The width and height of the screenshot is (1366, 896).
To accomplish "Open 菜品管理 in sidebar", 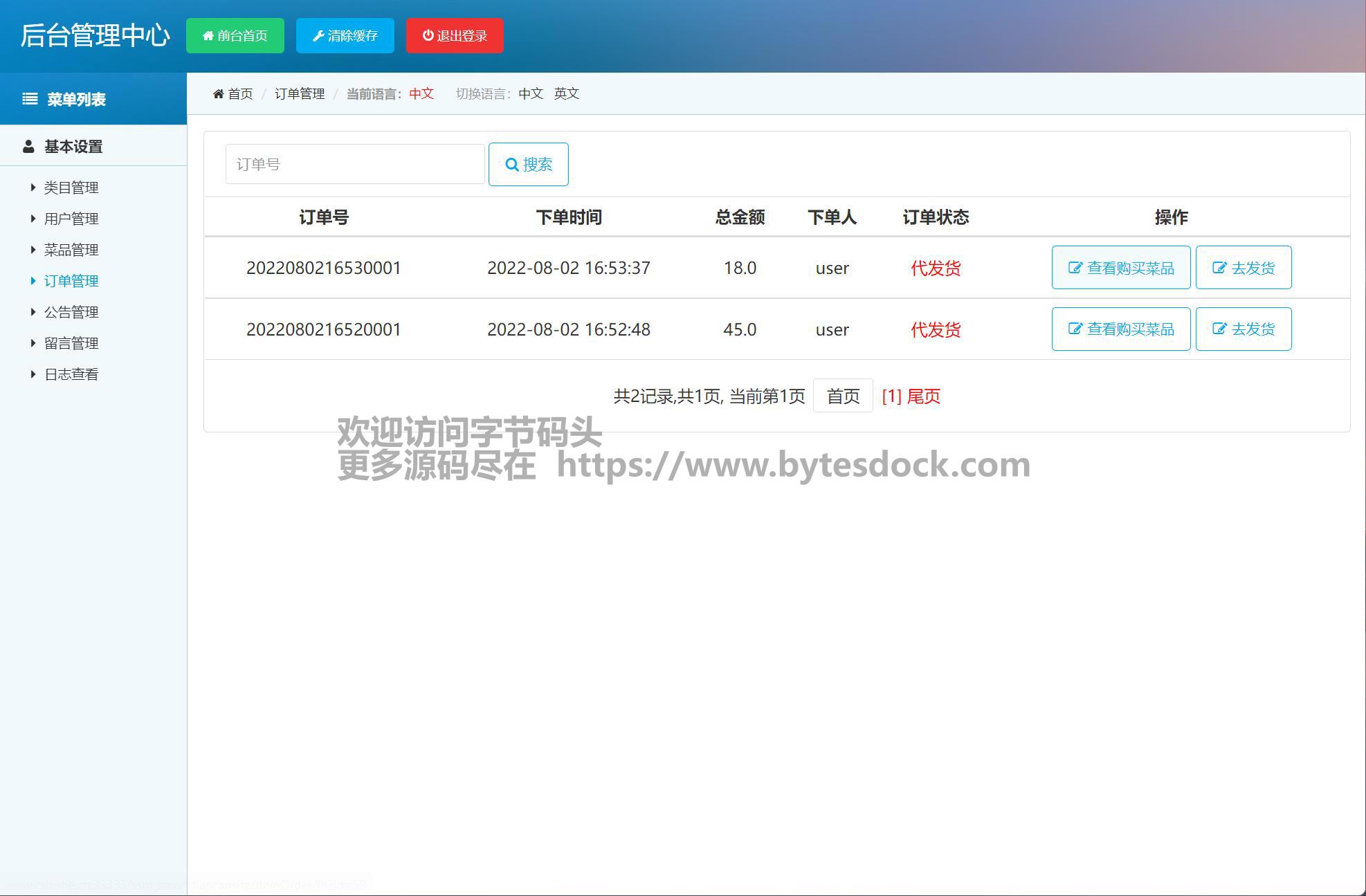I will pos(71,250).
